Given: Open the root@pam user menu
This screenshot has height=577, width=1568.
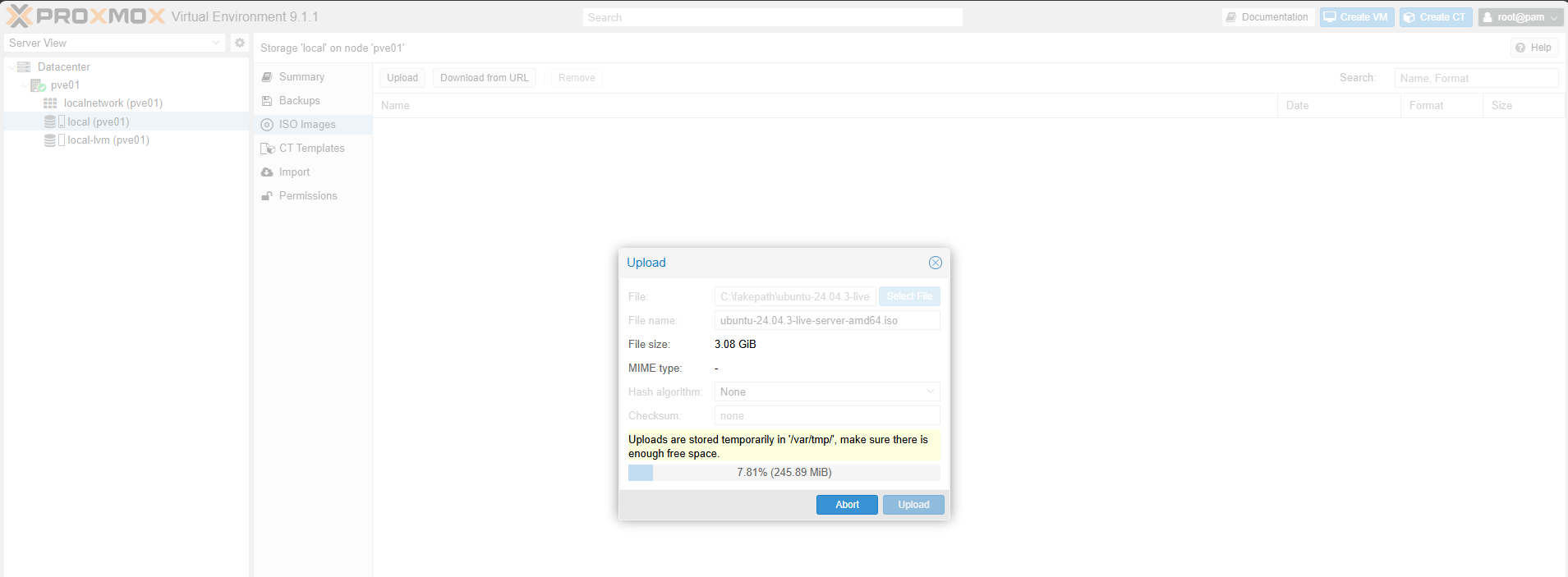Looking at the screenshot, I should [1521, 17].
